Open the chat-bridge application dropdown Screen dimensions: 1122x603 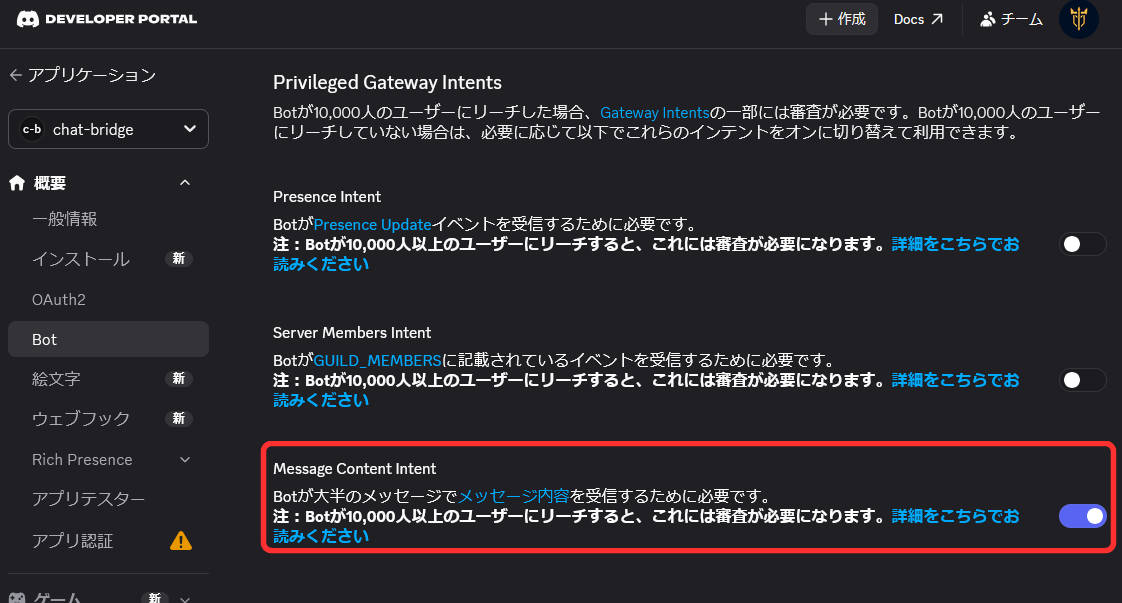108,129
